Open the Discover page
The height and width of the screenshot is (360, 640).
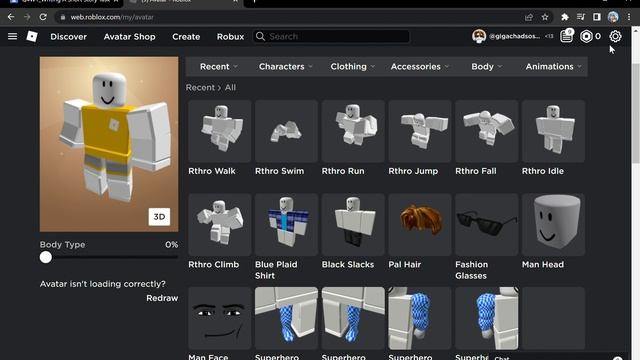pyautogui.click(x=69, y=37)
